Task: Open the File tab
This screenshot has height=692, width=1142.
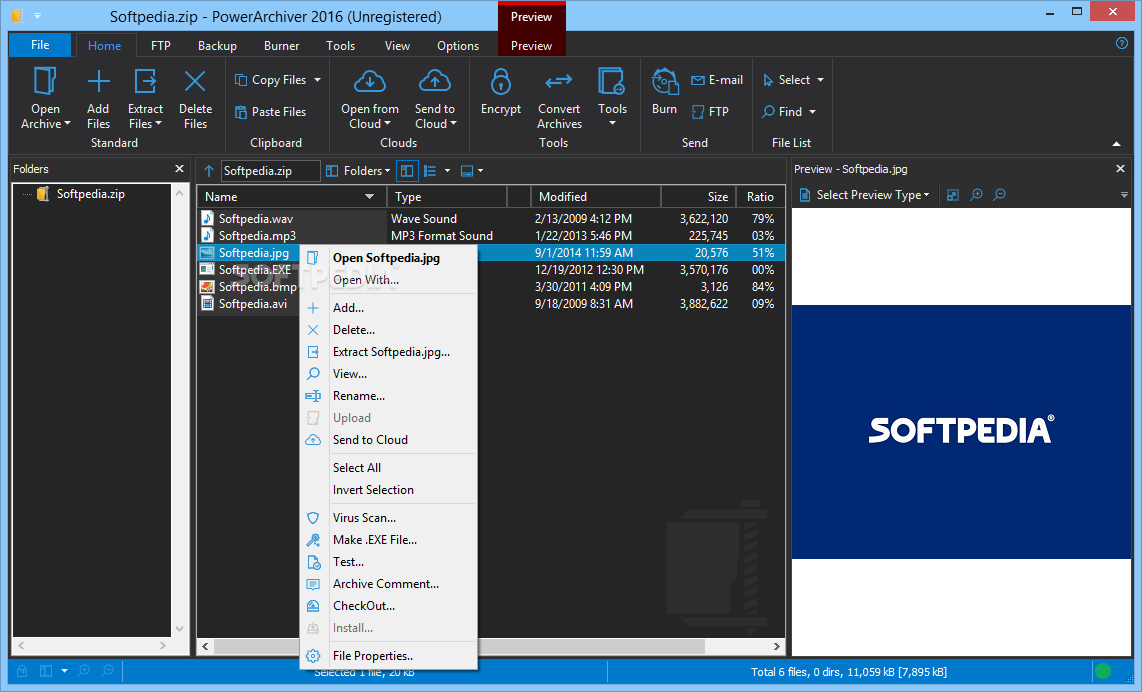Action: coord(40,44)
